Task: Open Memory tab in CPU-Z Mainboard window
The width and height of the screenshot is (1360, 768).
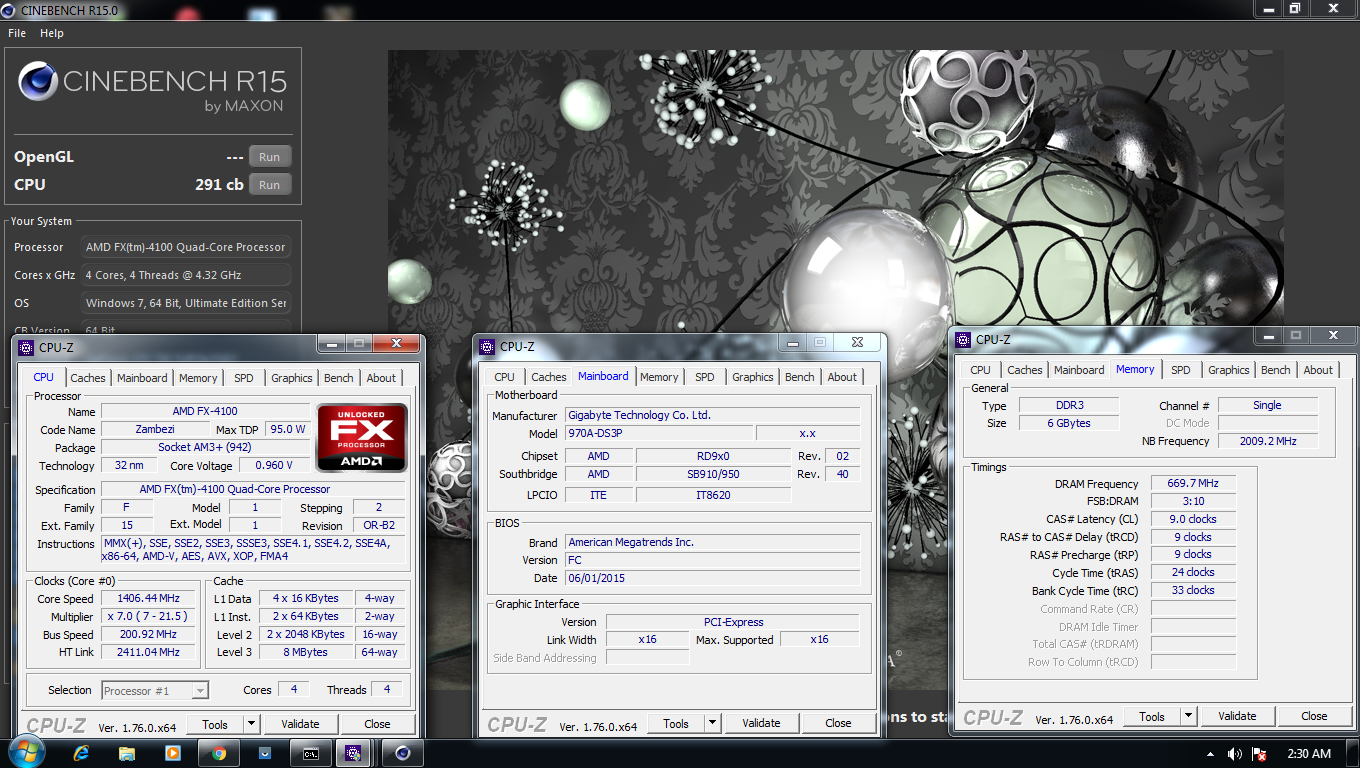Action: pyautogui.click(x=659, y=377)
